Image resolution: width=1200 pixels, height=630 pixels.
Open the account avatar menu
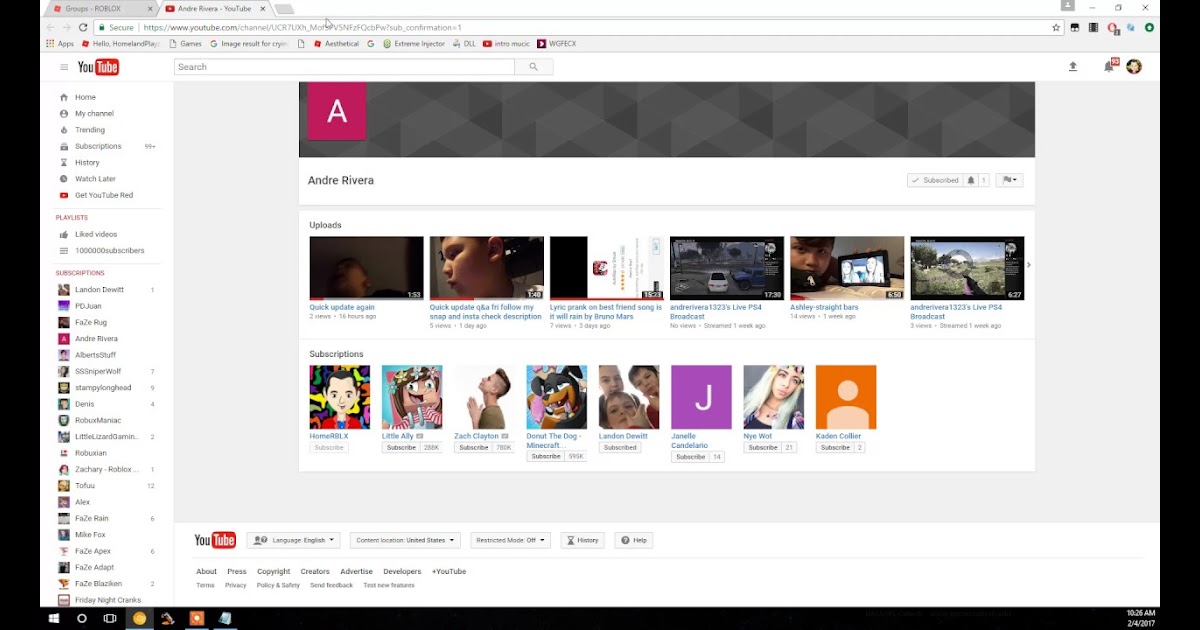point(1133,67)
